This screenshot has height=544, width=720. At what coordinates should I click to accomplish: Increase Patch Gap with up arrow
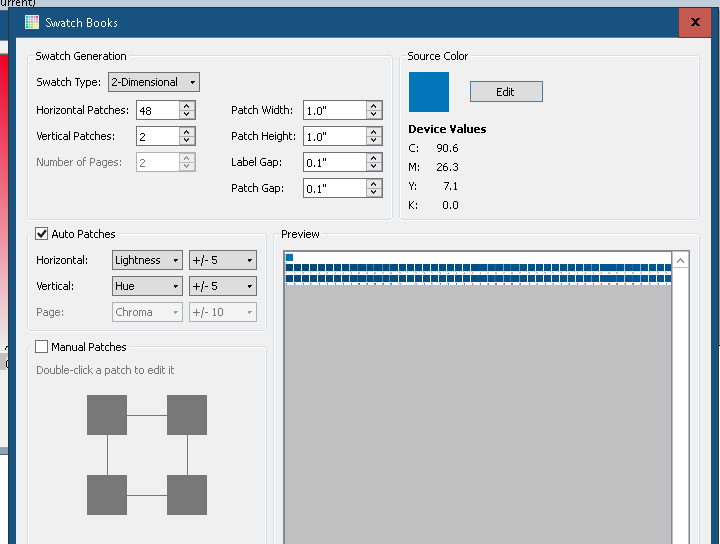coord(374,184)
